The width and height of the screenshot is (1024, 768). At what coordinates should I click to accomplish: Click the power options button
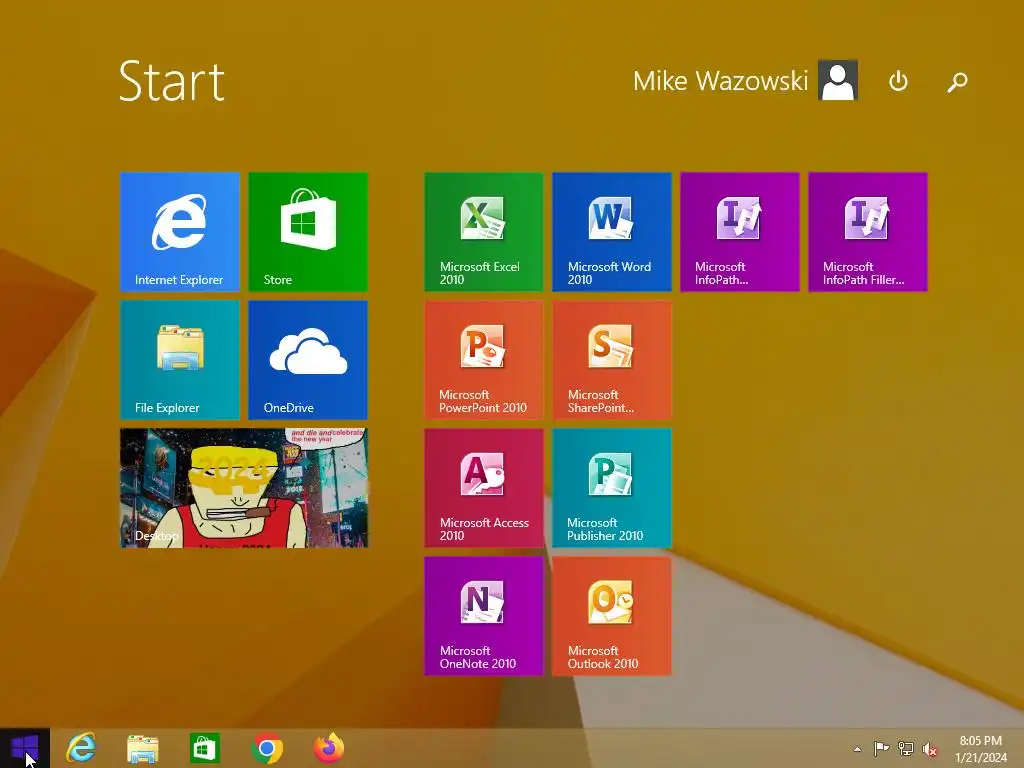pyautogui.click(x=899, y=81)
